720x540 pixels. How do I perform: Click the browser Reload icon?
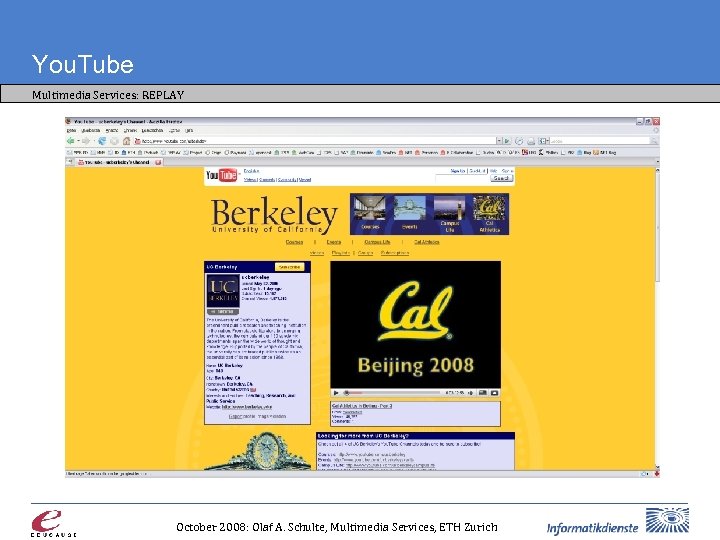point(102,141)
